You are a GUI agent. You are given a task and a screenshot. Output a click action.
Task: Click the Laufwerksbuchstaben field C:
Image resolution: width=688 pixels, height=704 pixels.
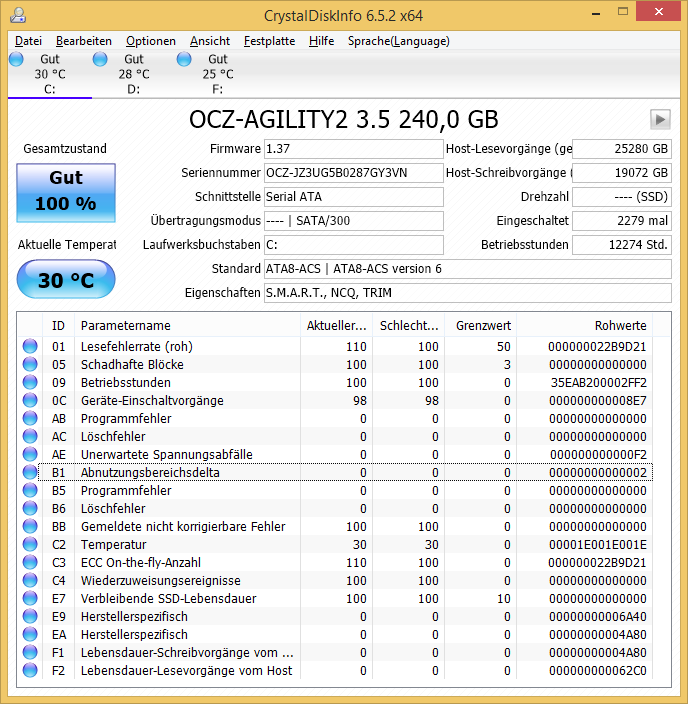click(x=353, y=245)
